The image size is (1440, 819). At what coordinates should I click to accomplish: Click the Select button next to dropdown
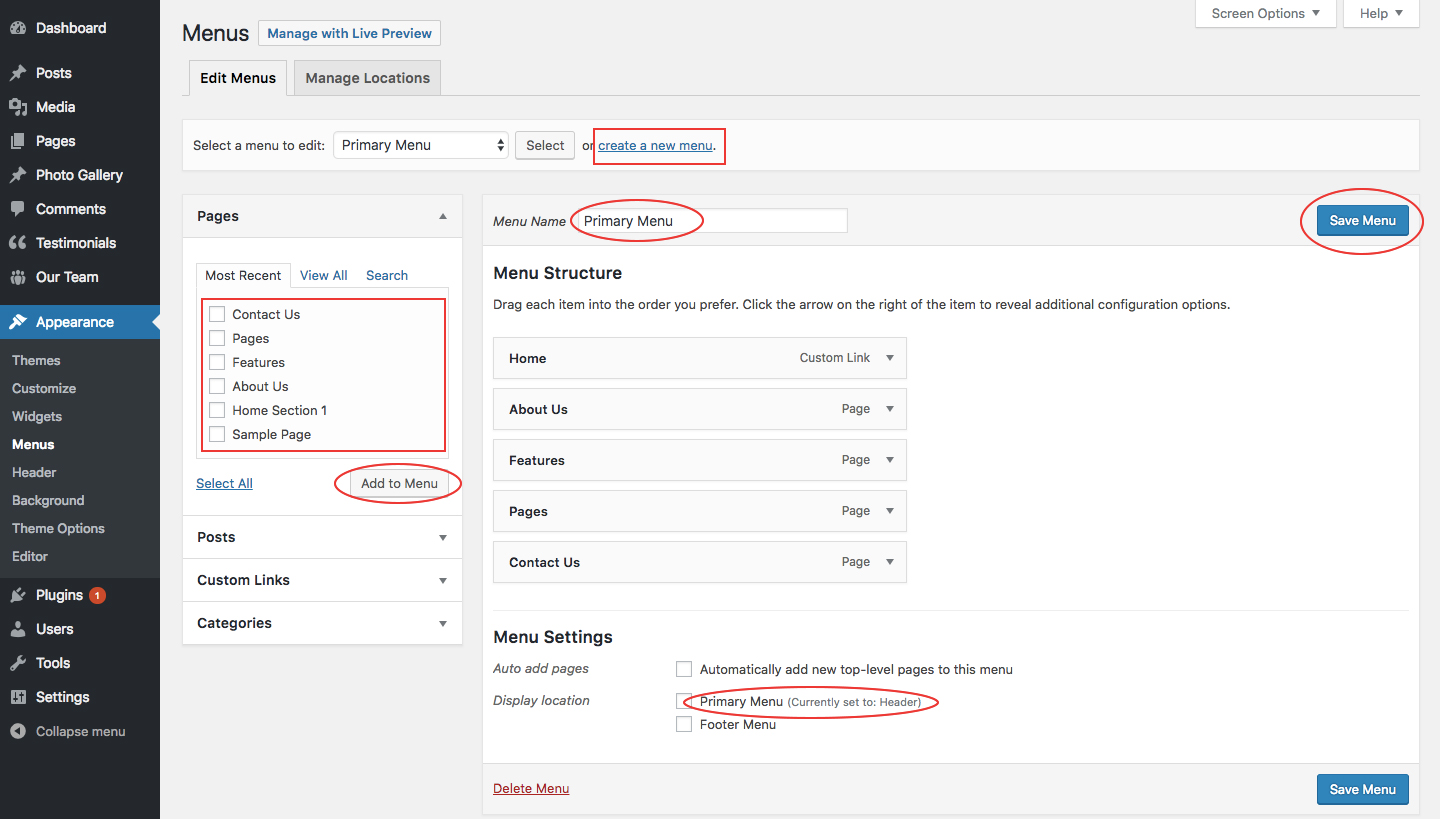[545, 145]
